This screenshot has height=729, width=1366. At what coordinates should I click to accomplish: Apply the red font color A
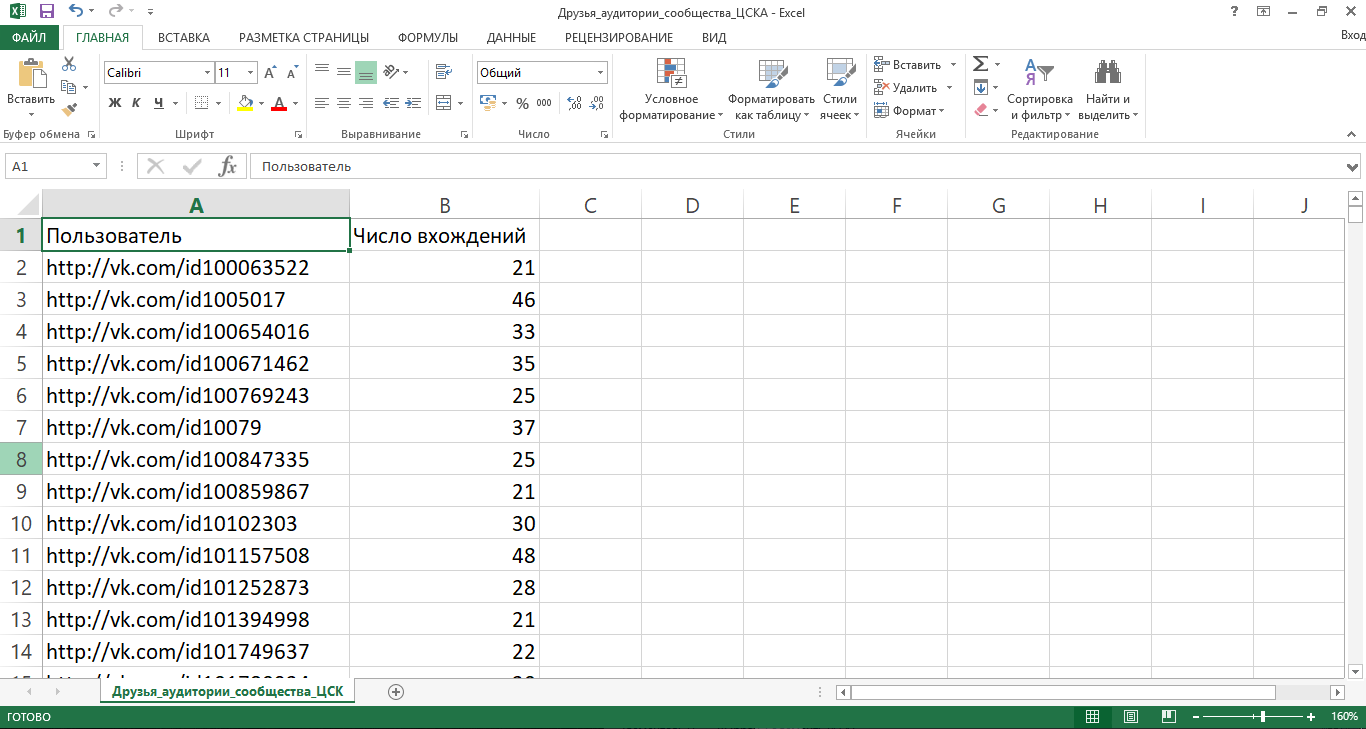point(279,103)
